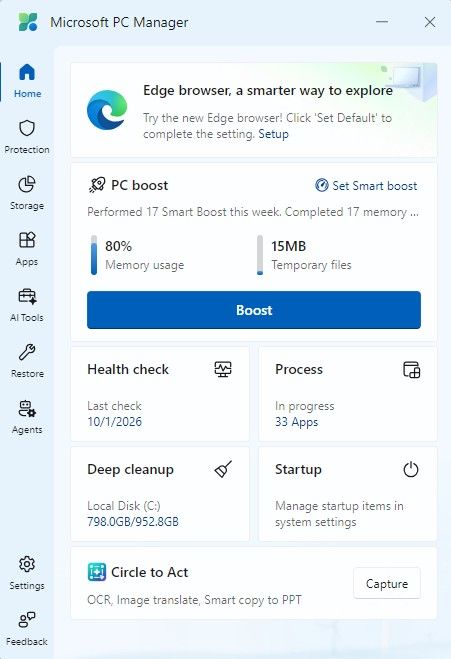Open the Restore wrench section
This screenshot has height=659, width=451.
pos(27,361)
